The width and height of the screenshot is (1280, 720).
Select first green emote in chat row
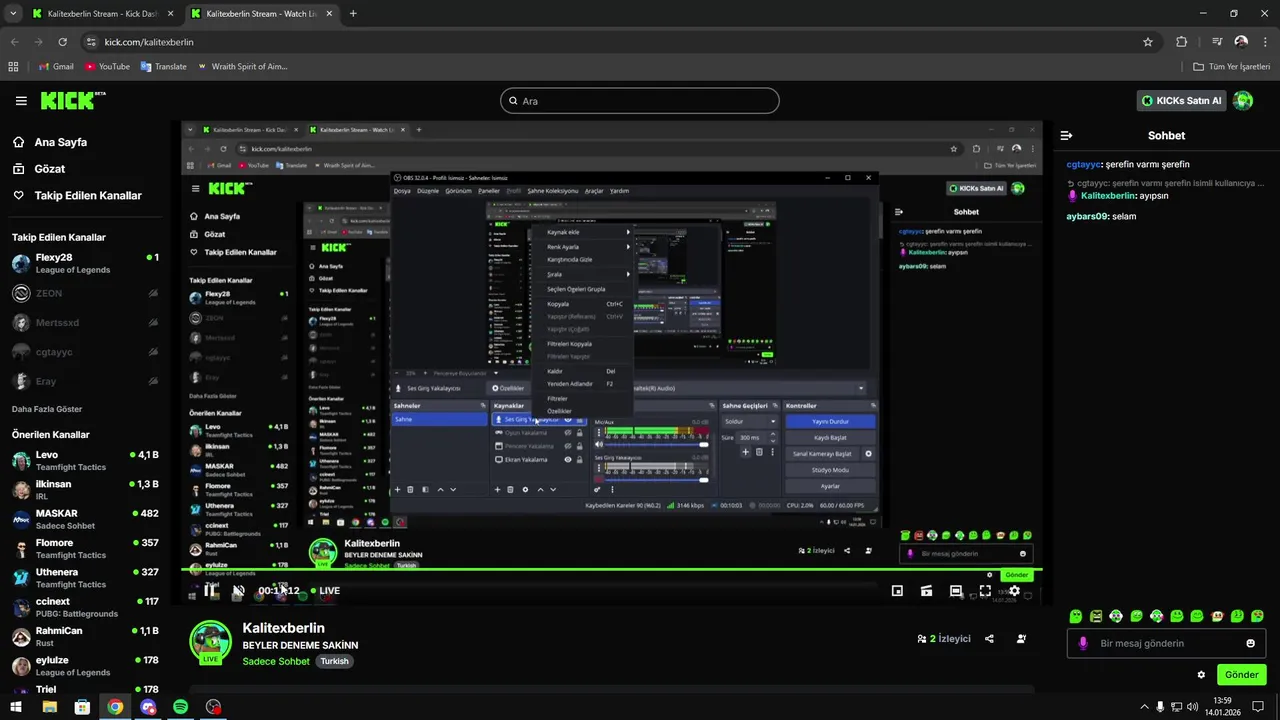click(x=1075, y=616)
